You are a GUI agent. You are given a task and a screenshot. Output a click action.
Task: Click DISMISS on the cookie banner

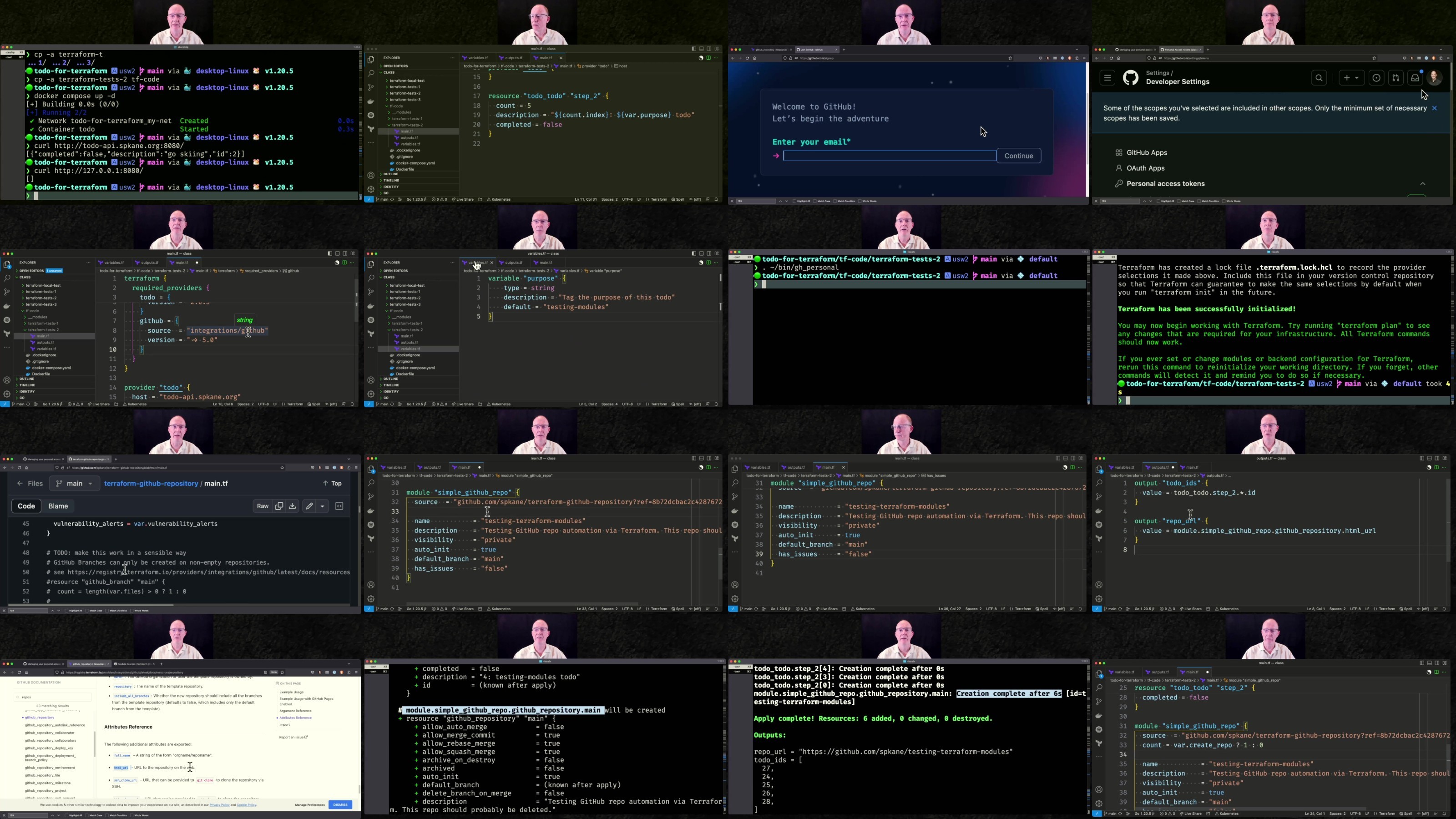click(x=340, y=805)
